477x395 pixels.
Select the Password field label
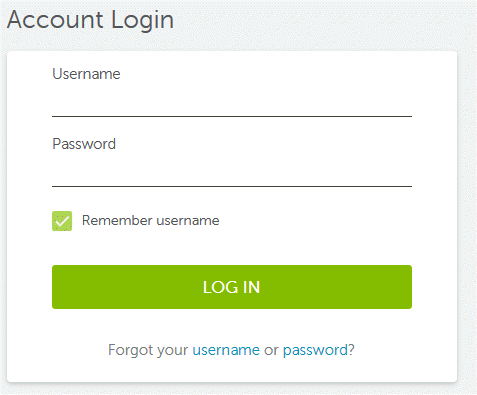[84, 144]
